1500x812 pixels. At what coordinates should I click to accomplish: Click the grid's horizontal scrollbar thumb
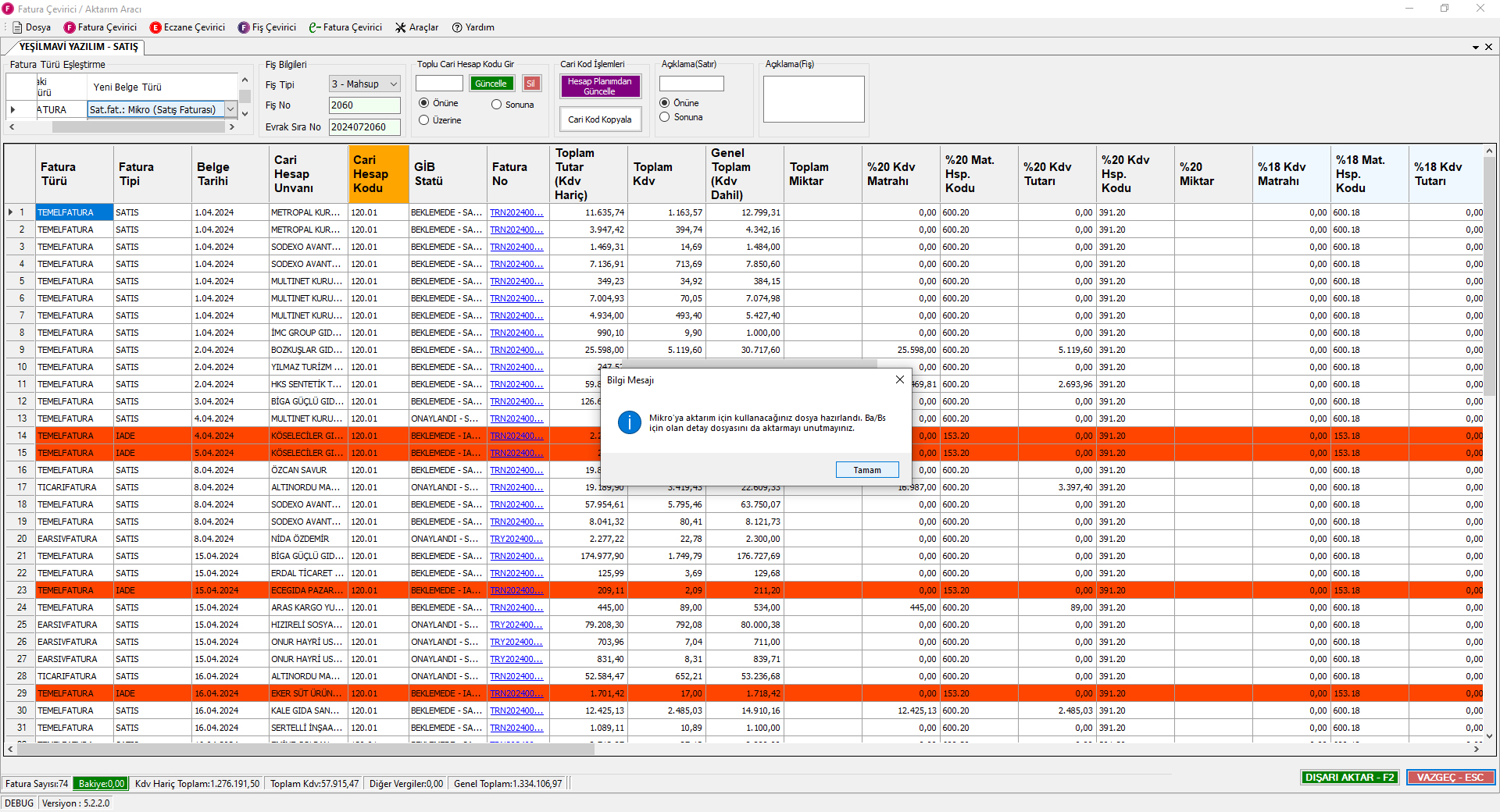(x=305, y=749)
